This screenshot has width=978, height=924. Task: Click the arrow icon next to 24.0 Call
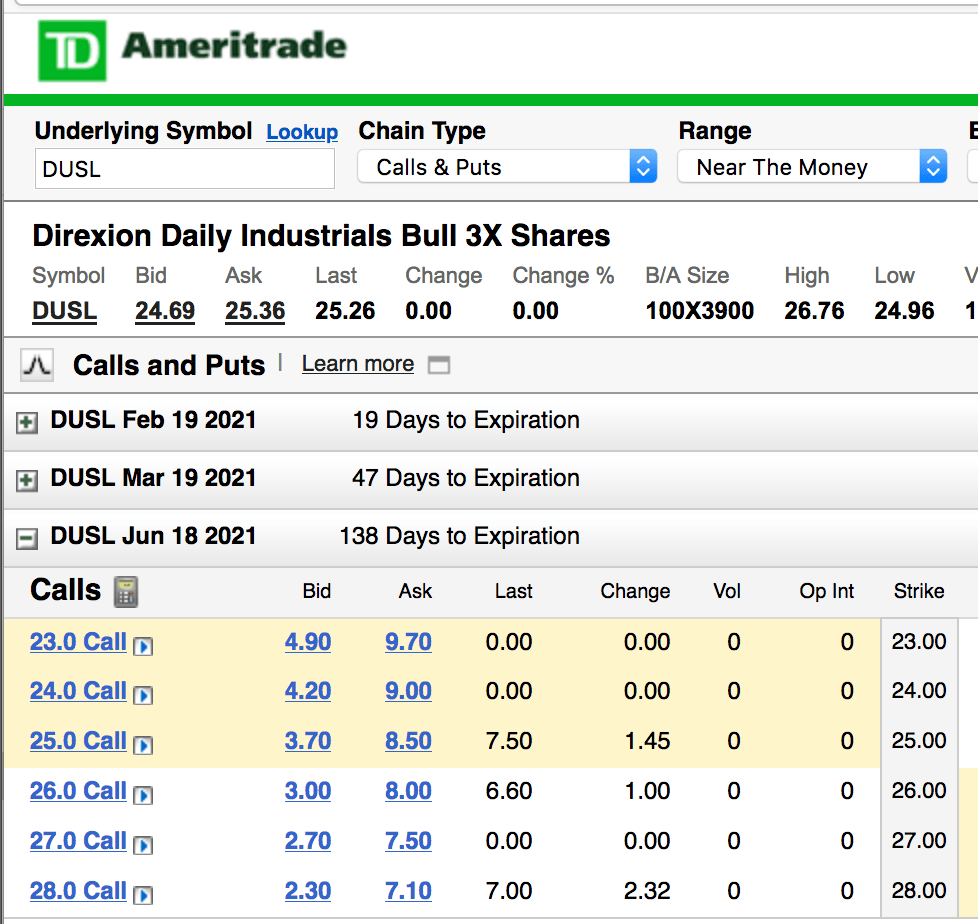(x=143, y=695)
